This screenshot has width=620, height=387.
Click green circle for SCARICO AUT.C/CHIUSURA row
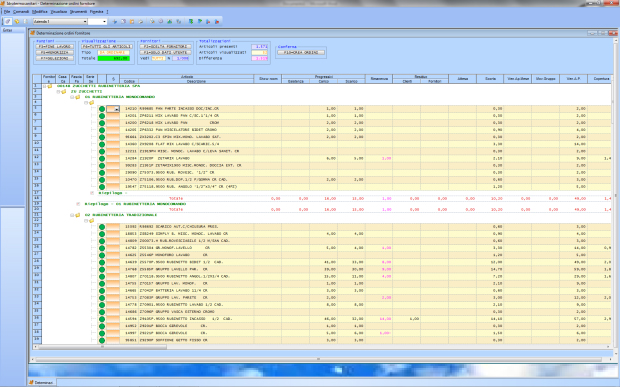point(102,227)
